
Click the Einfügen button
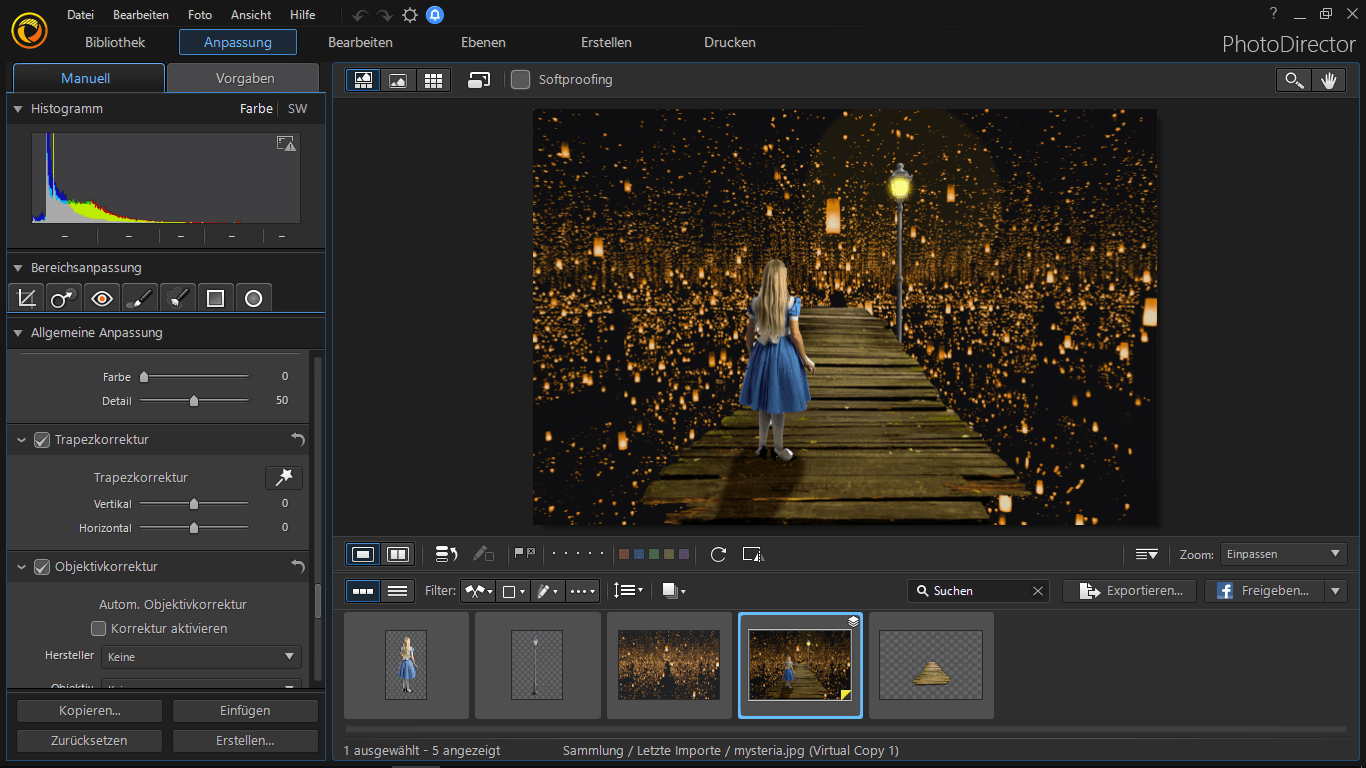click(x=245, y=711)
